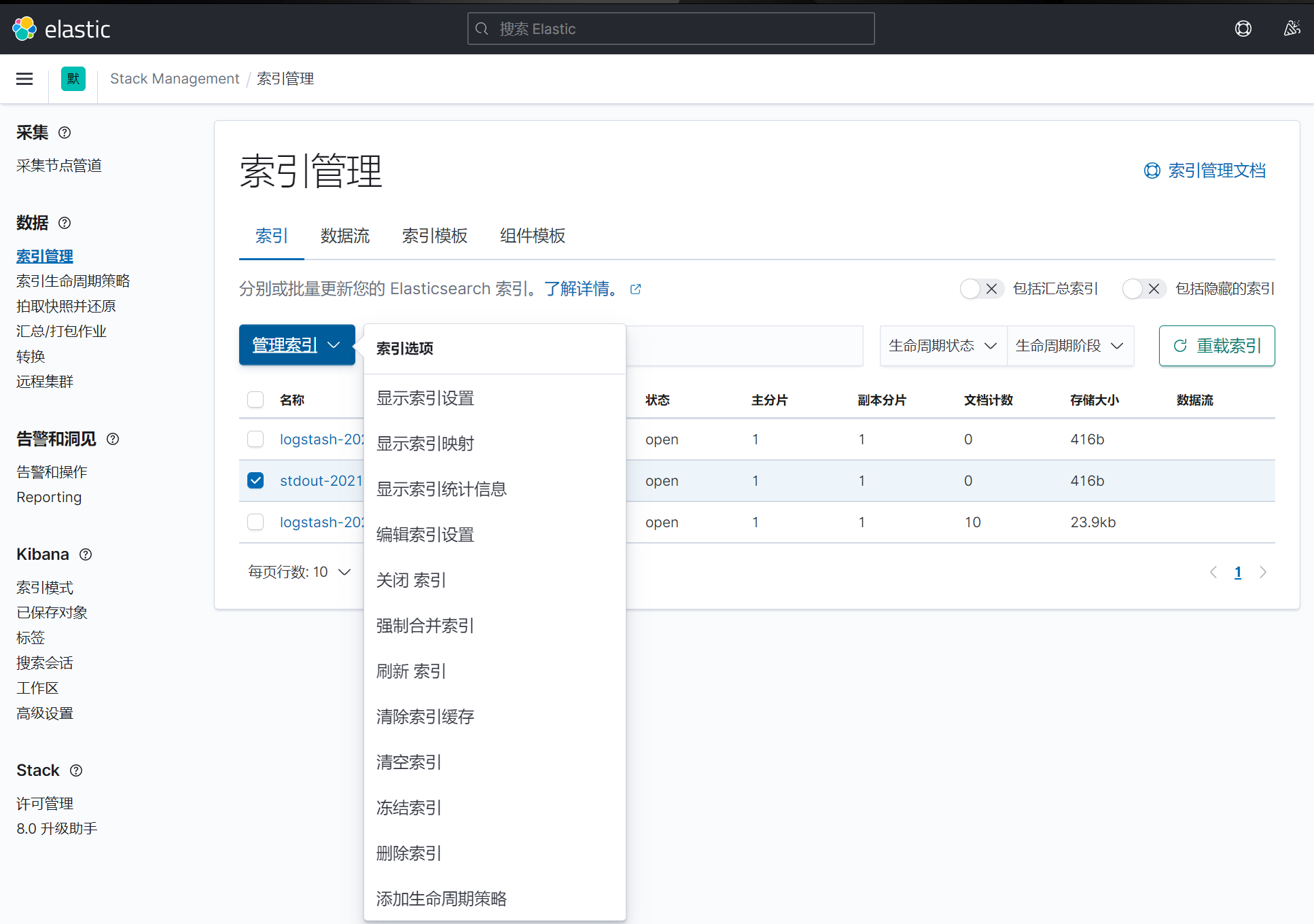Go to page 1 in pagination
The width and height of the screenshot is (1314, 924).
(x=1238, y=572)
